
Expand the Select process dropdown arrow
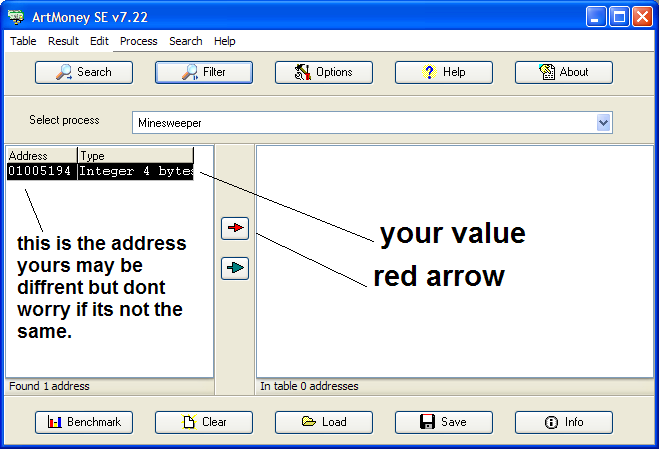coord(604,123)
